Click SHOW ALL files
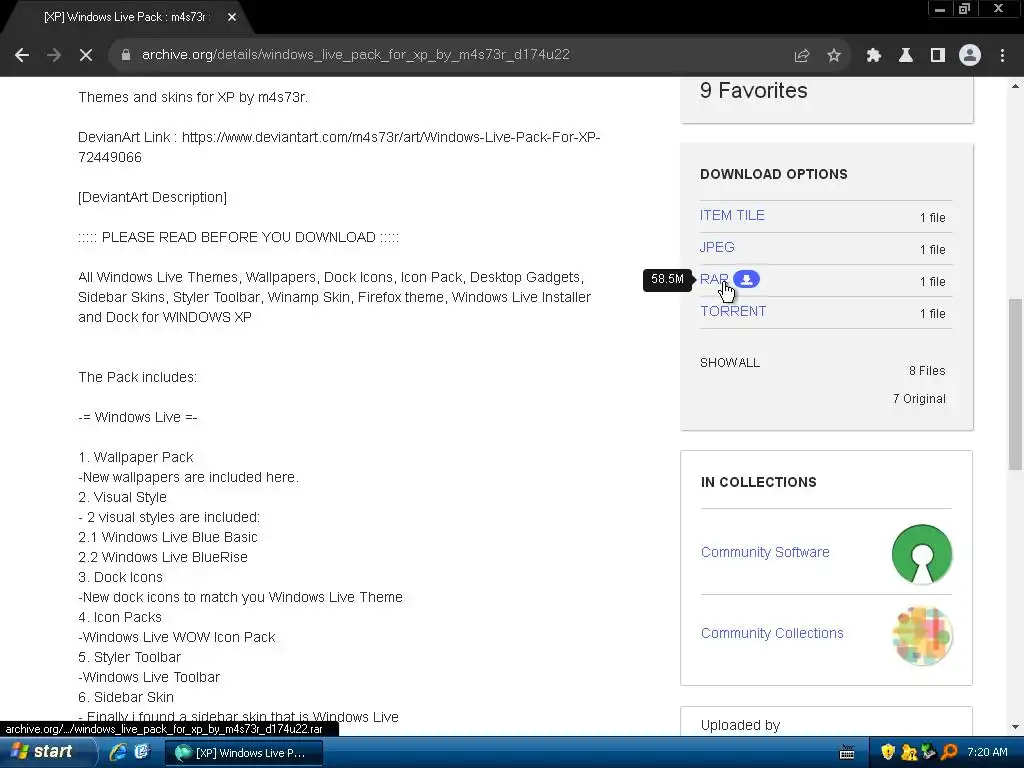Screen dimensions: 1024x768 click(729, 362)
